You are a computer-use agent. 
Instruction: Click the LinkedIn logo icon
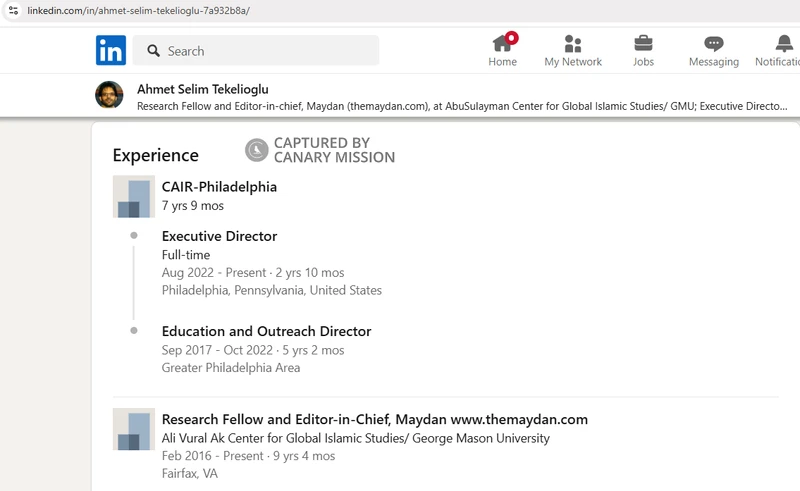click(x=111, y=50)
